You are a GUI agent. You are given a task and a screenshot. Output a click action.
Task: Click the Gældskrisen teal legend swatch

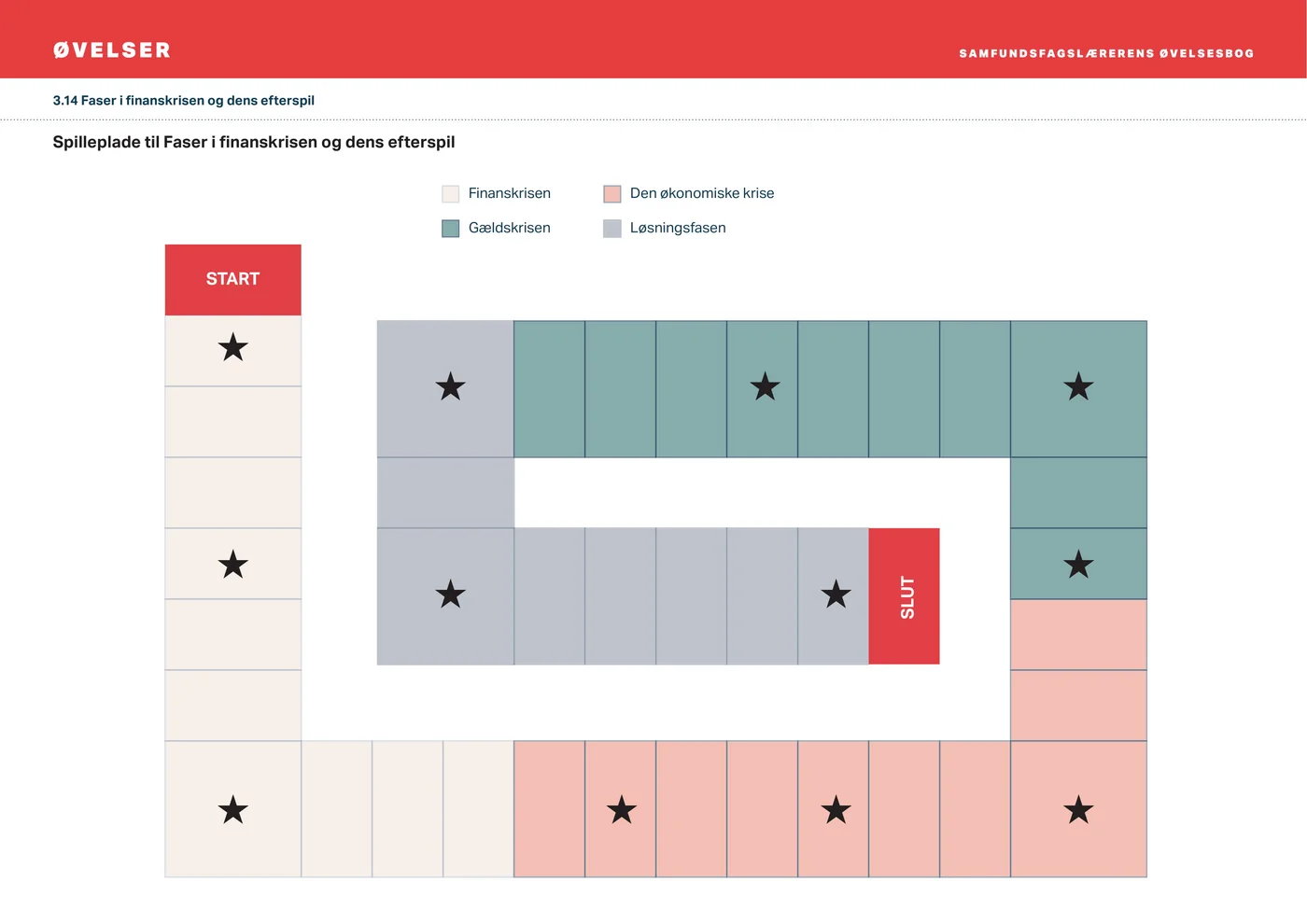pos(451,229)
